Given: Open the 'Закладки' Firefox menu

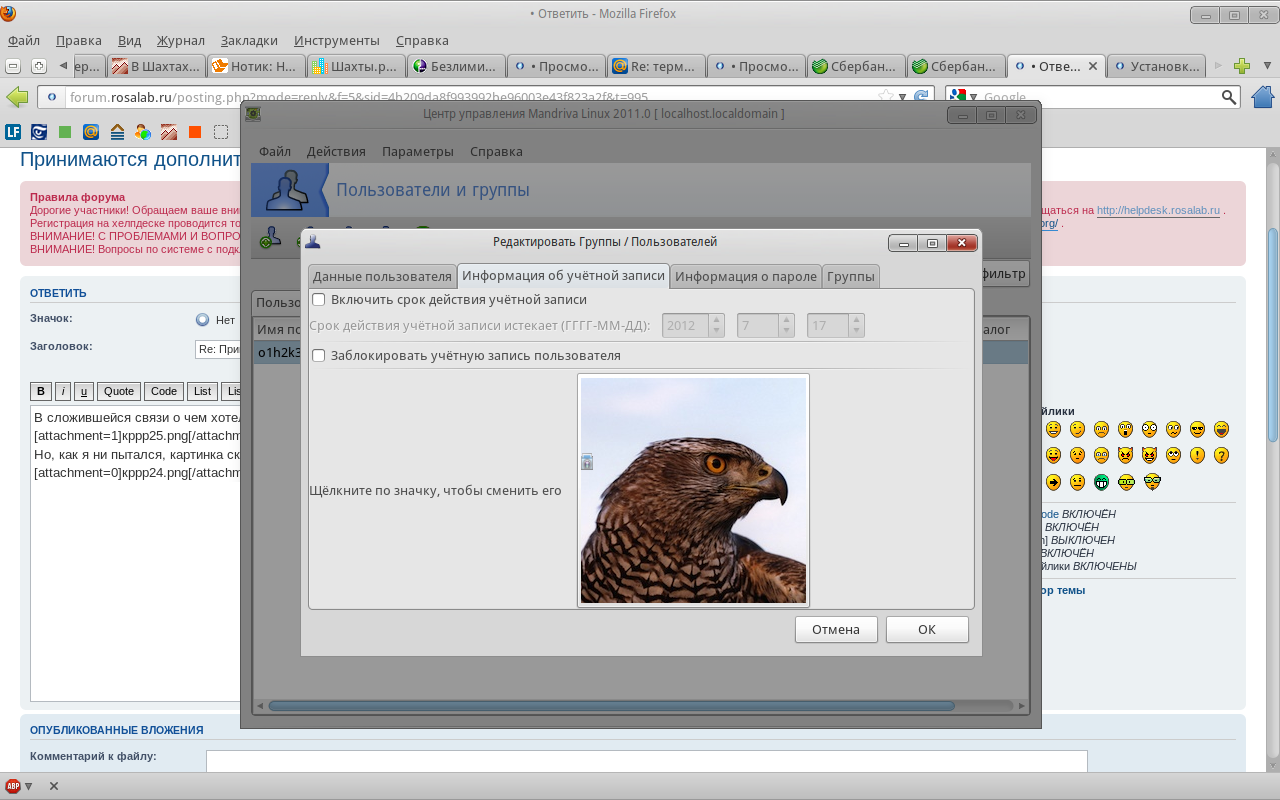Looking at the screenshot, I should pos(249,41).
